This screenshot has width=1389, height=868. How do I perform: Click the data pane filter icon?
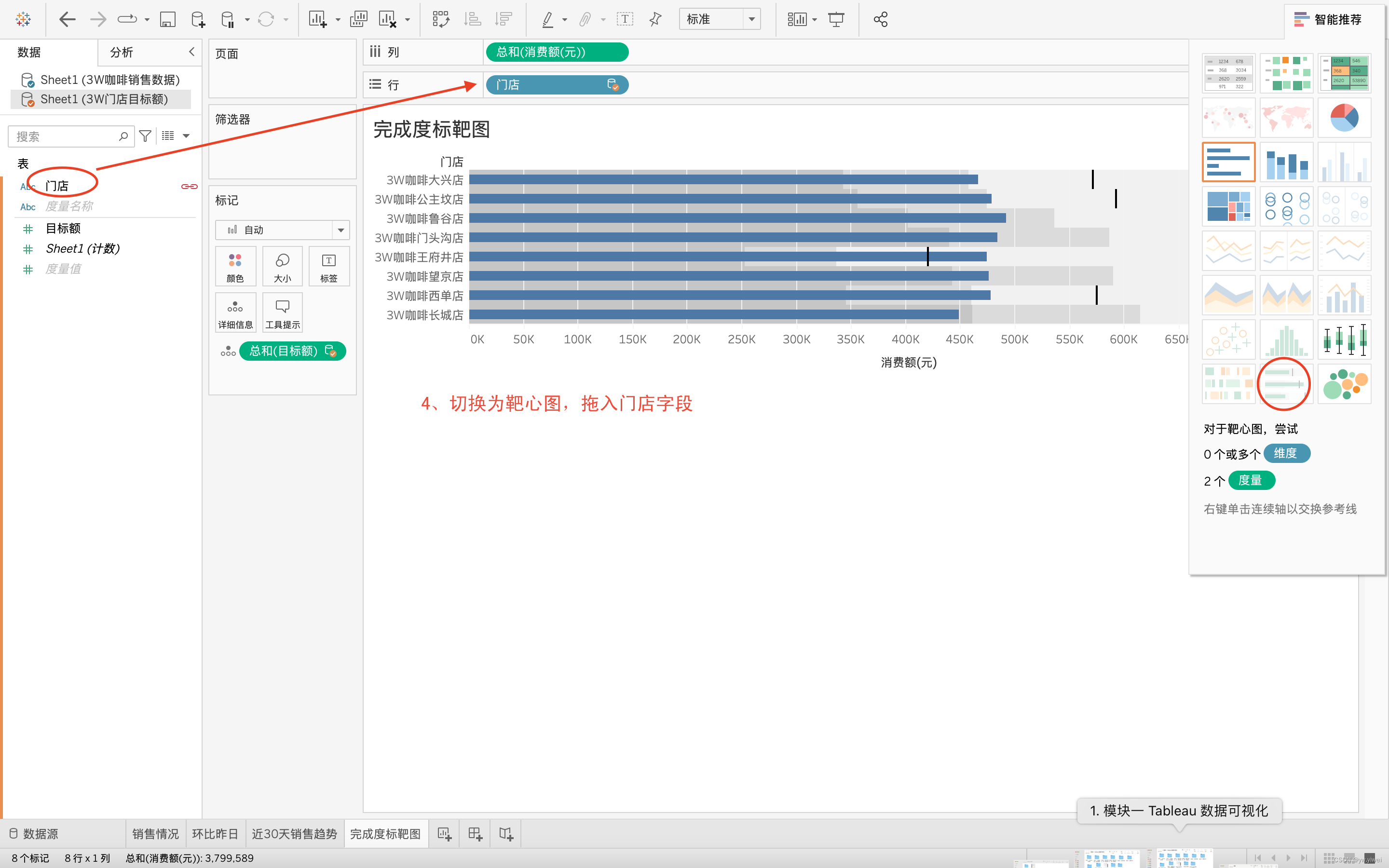pyautogui.click(x=145, y=136)
